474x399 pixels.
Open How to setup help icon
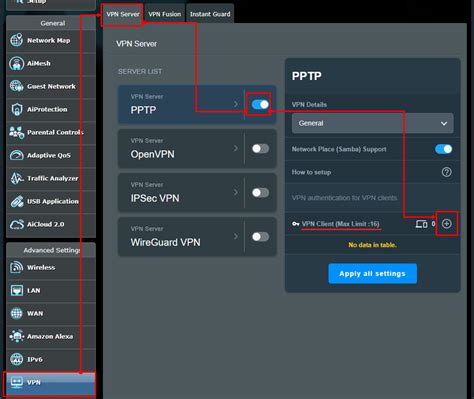coord(447,172)
